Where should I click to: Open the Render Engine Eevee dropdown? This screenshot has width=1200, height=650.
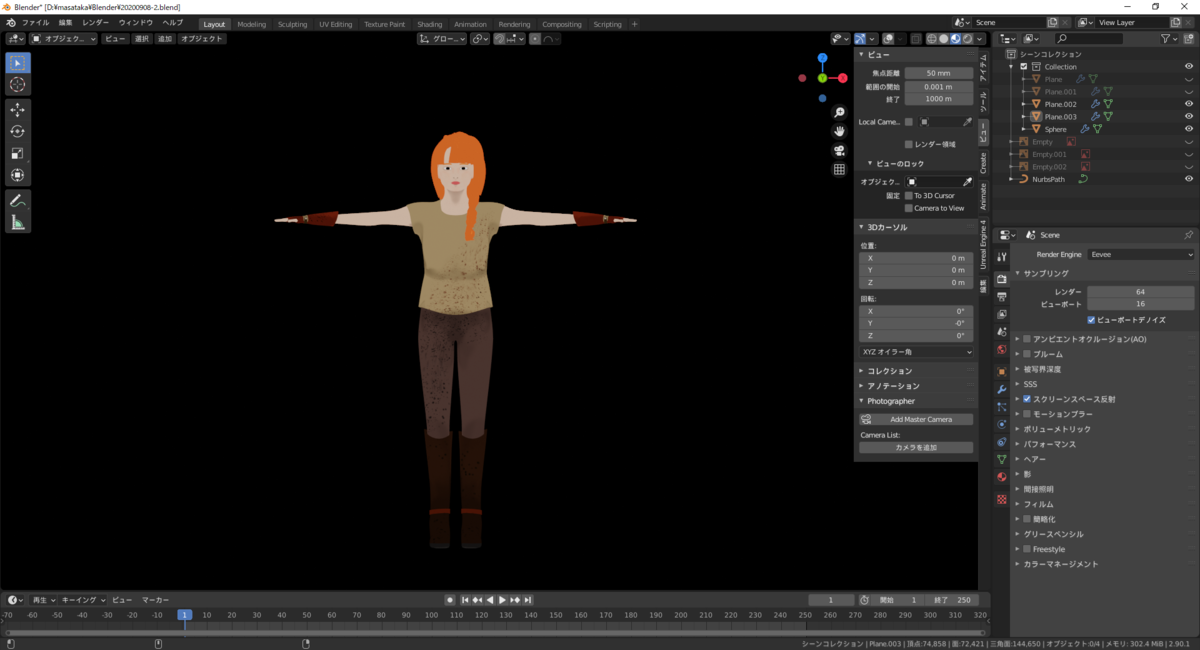coord(1140,255)
